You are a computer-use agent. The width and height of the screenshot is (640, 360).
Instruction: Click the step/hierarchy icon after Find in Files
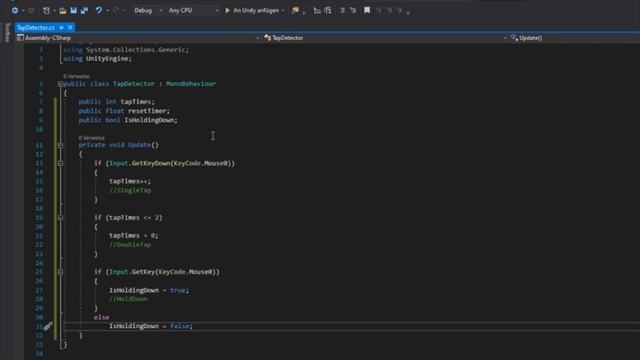click(317, 10)
